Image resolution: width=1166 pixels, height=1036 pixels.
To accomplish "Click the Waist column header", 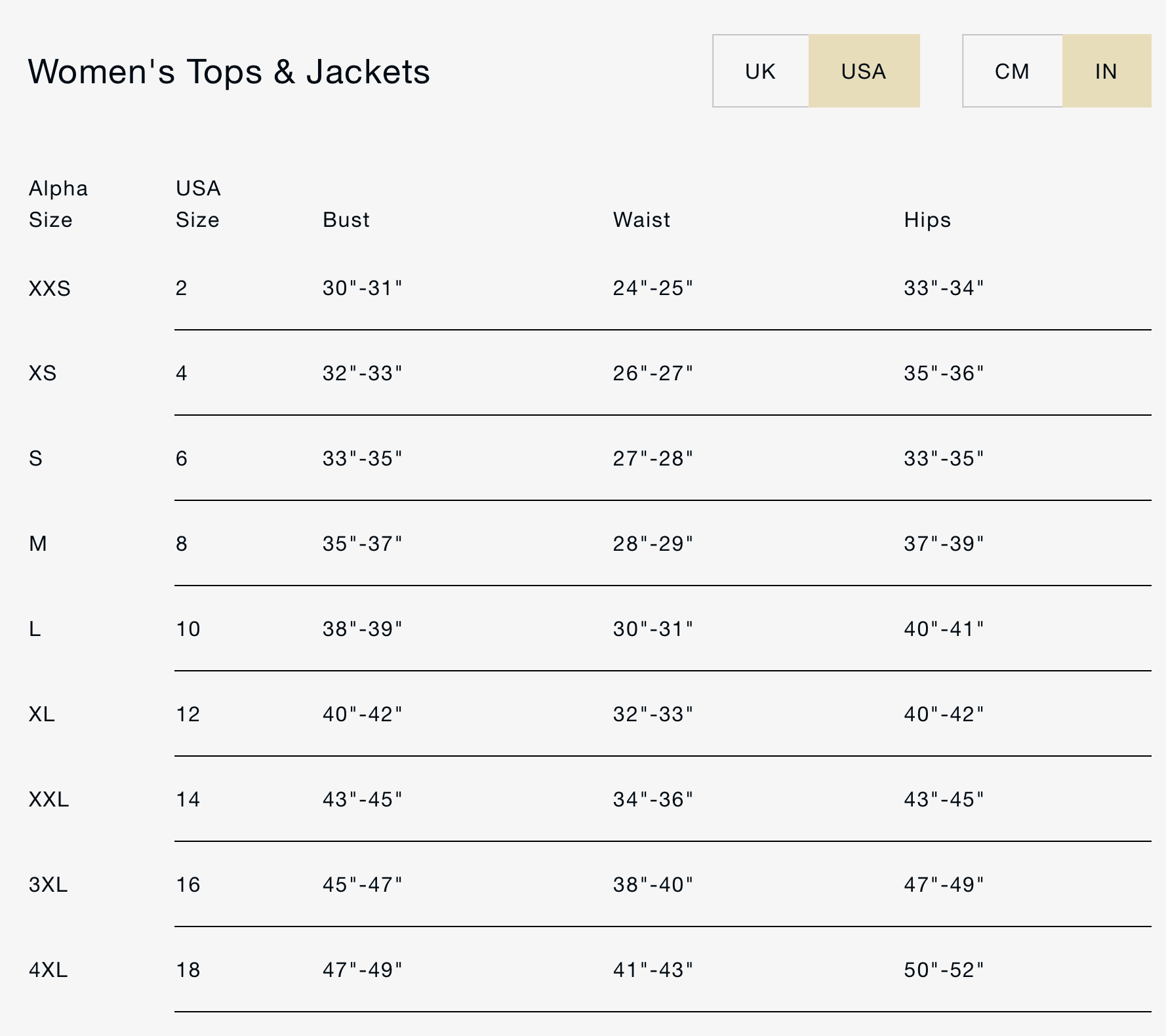I will tap(642, 220).
